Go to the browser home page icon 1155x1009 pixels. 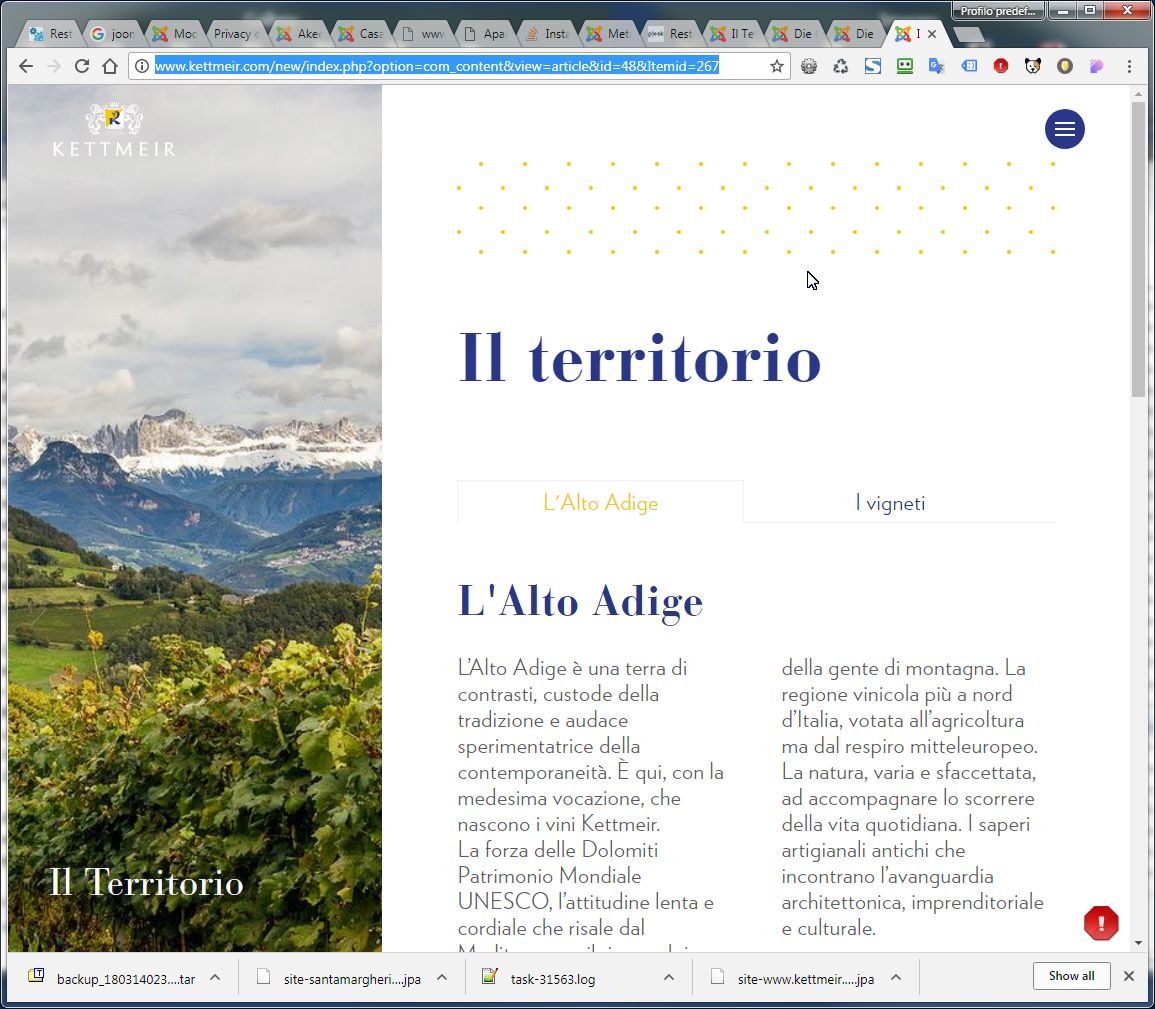110,66
